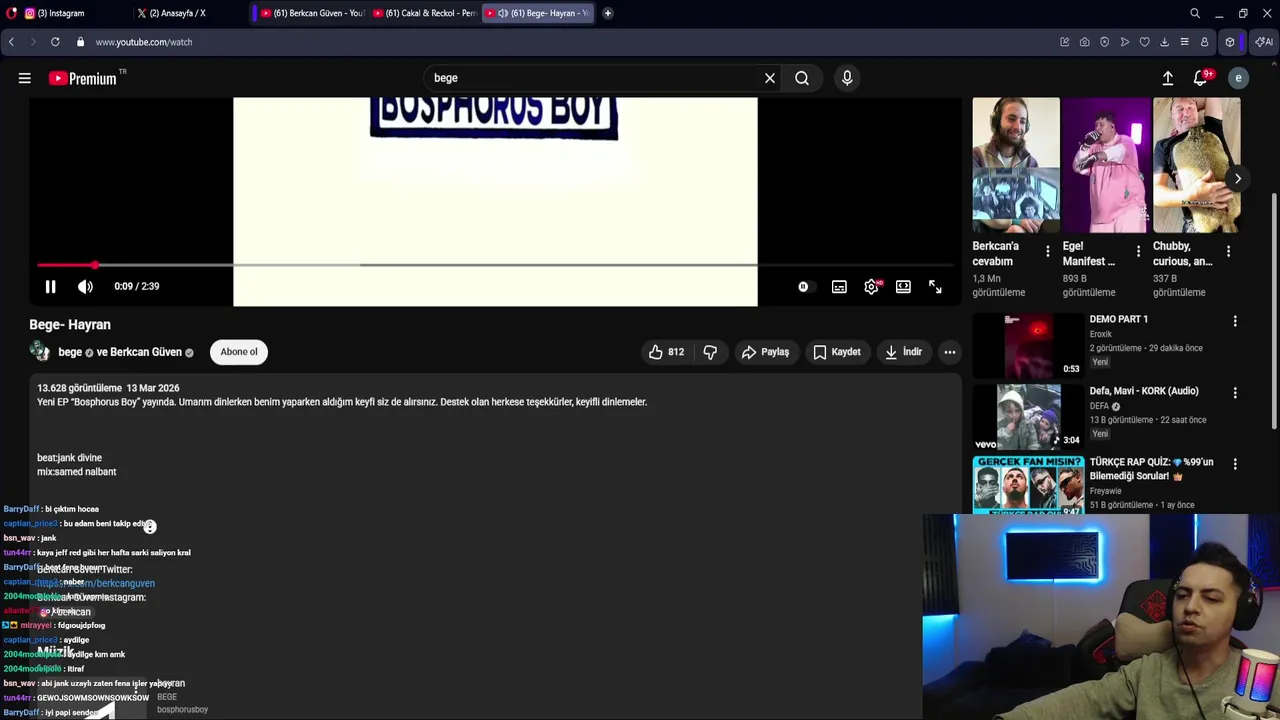The width and height of the screenshot is (1280, 720).
Task: Open the account avatar menu
Action: (1238, 78)
